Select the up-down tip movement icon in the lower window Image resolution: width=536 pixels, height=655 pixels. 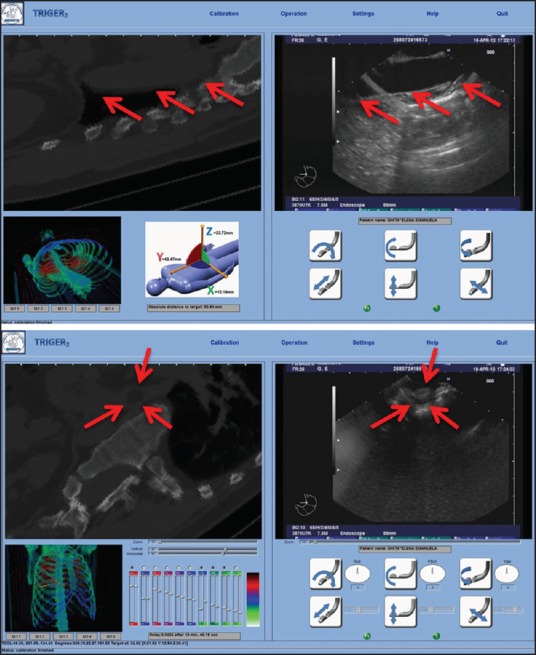click(x=401, y=612)
